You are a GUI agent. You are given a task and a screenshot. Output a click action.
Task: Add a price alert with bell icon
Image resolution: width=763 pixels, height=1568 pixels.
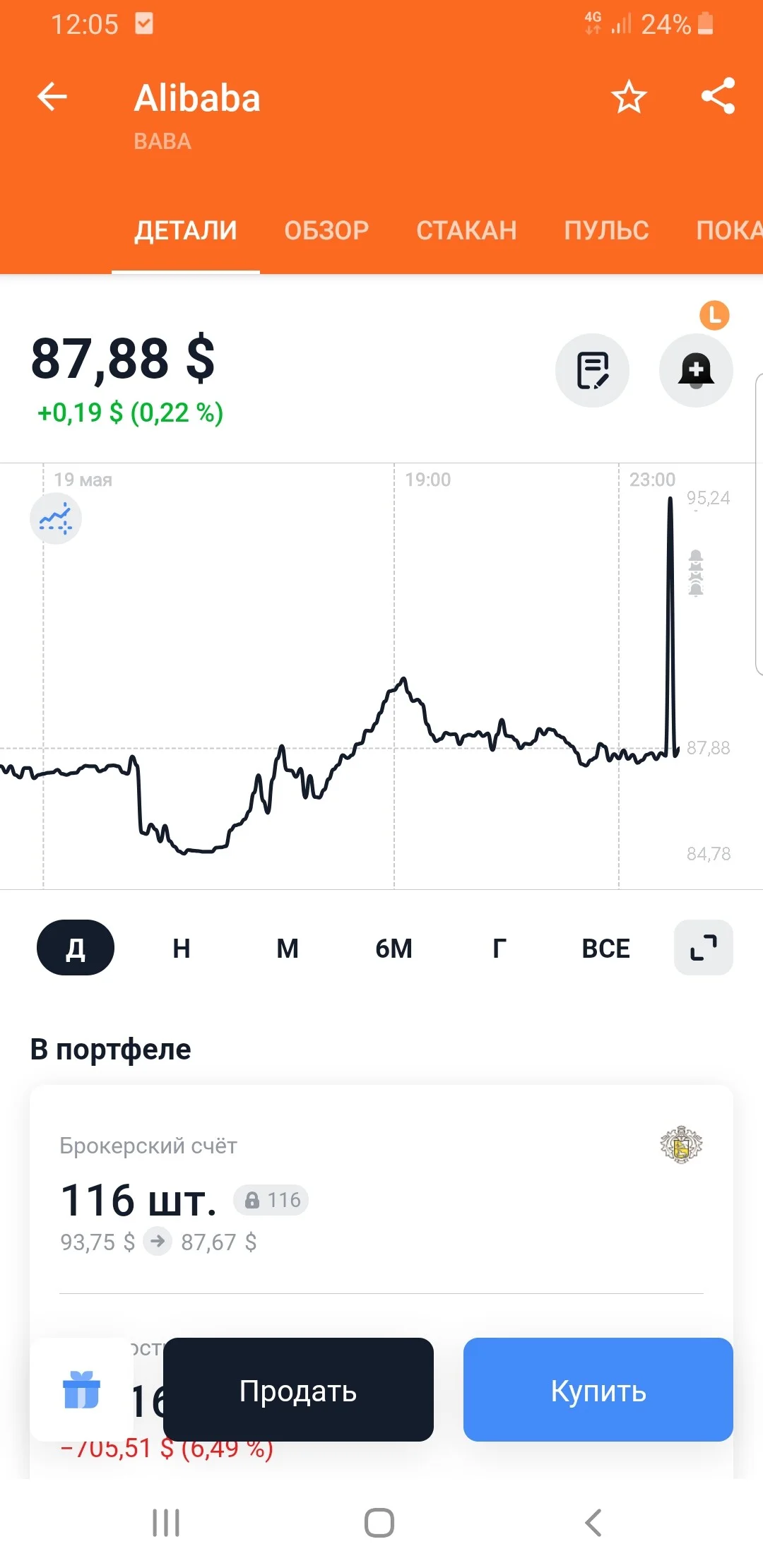tap(696, 370)
